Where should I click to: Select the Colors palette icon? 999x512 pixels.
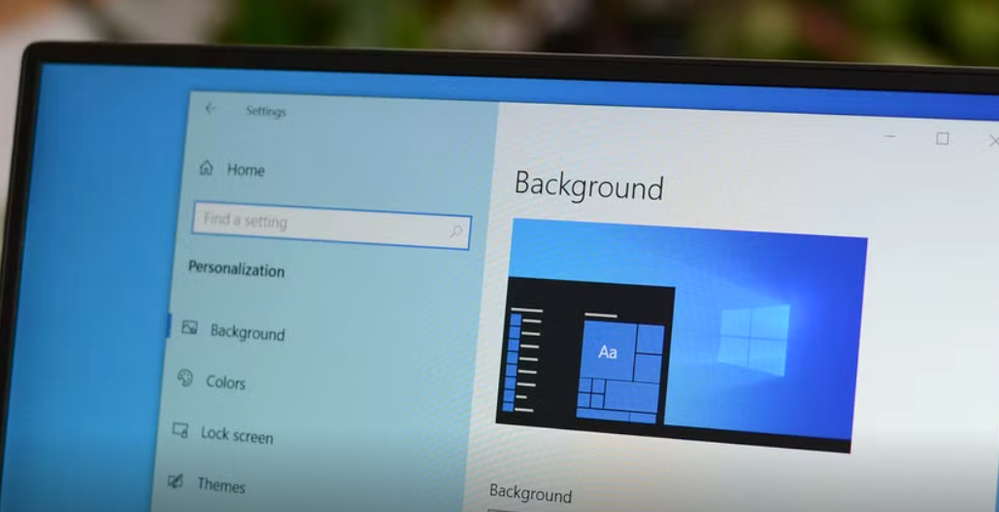(185, 378)
